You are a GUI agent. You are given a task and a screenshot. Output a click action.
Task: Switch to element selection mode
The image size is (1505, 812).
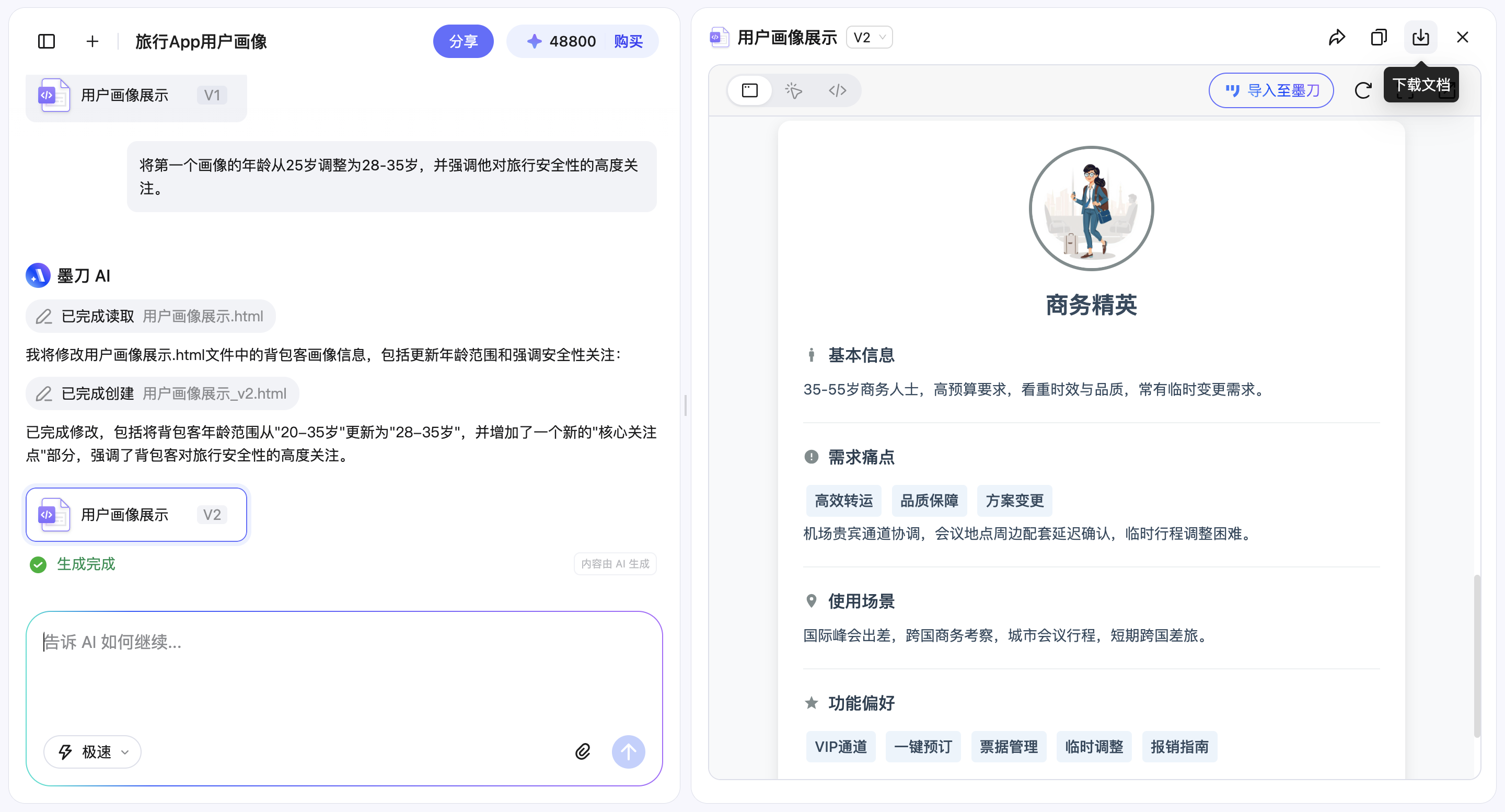pos(793,90)
